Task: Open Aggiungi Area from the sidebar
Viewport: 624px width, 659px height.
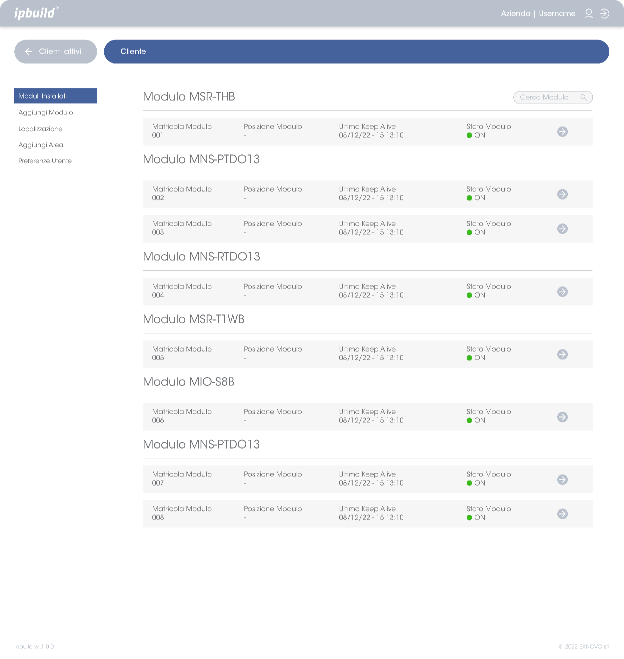Action: (x=41, y=144)
